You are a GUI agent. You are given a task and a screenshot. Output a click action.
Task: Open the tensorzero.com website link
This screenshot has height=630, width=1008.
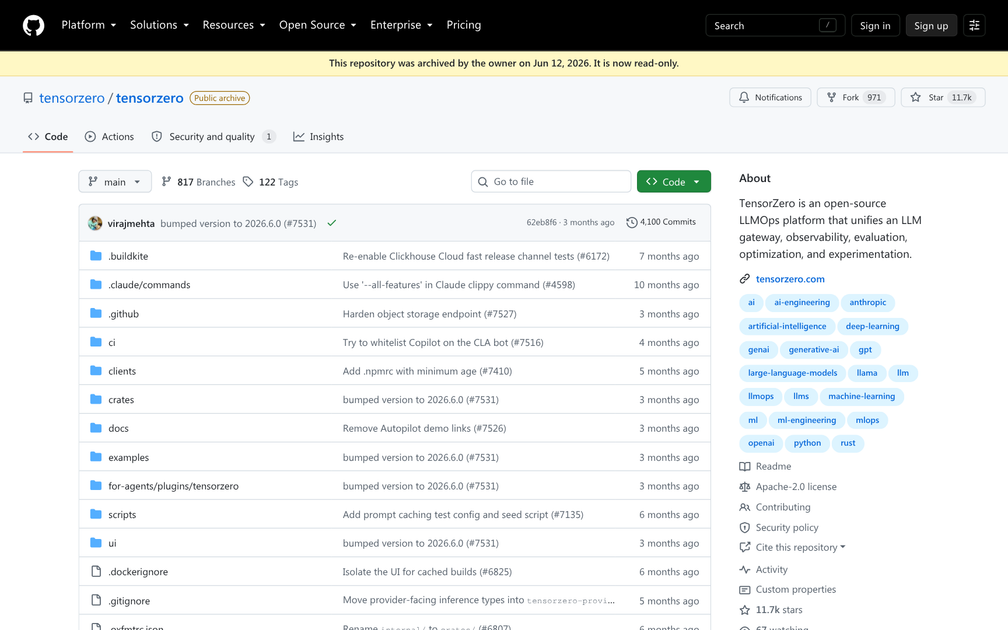pyautogui.click(x=790, y=278)
